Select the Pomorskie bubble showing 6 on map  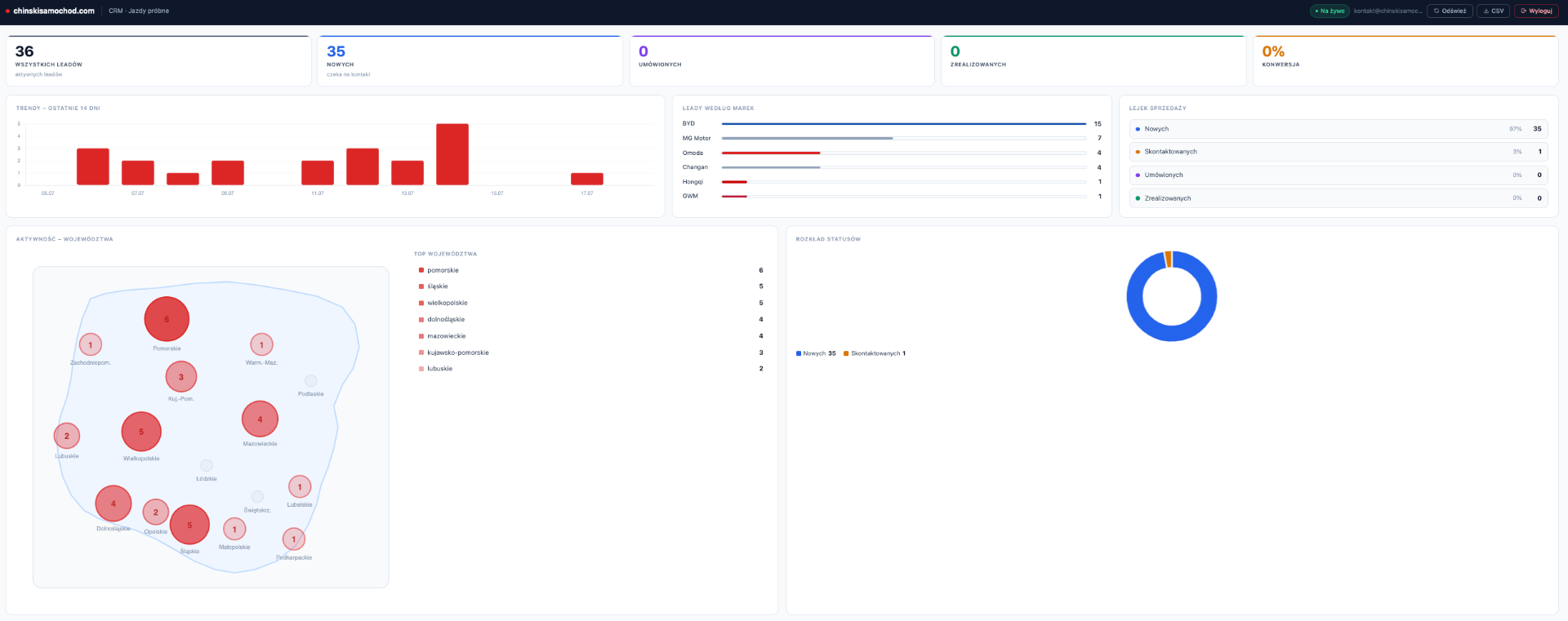167,319
